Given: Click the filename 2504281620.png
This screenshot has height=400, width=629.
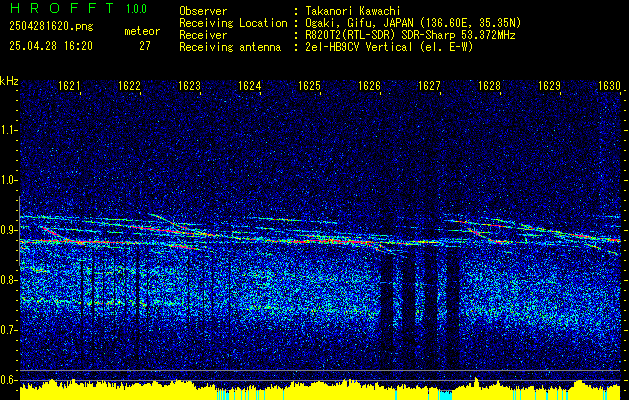Looking at the screenshot, I should click(51, 27).
